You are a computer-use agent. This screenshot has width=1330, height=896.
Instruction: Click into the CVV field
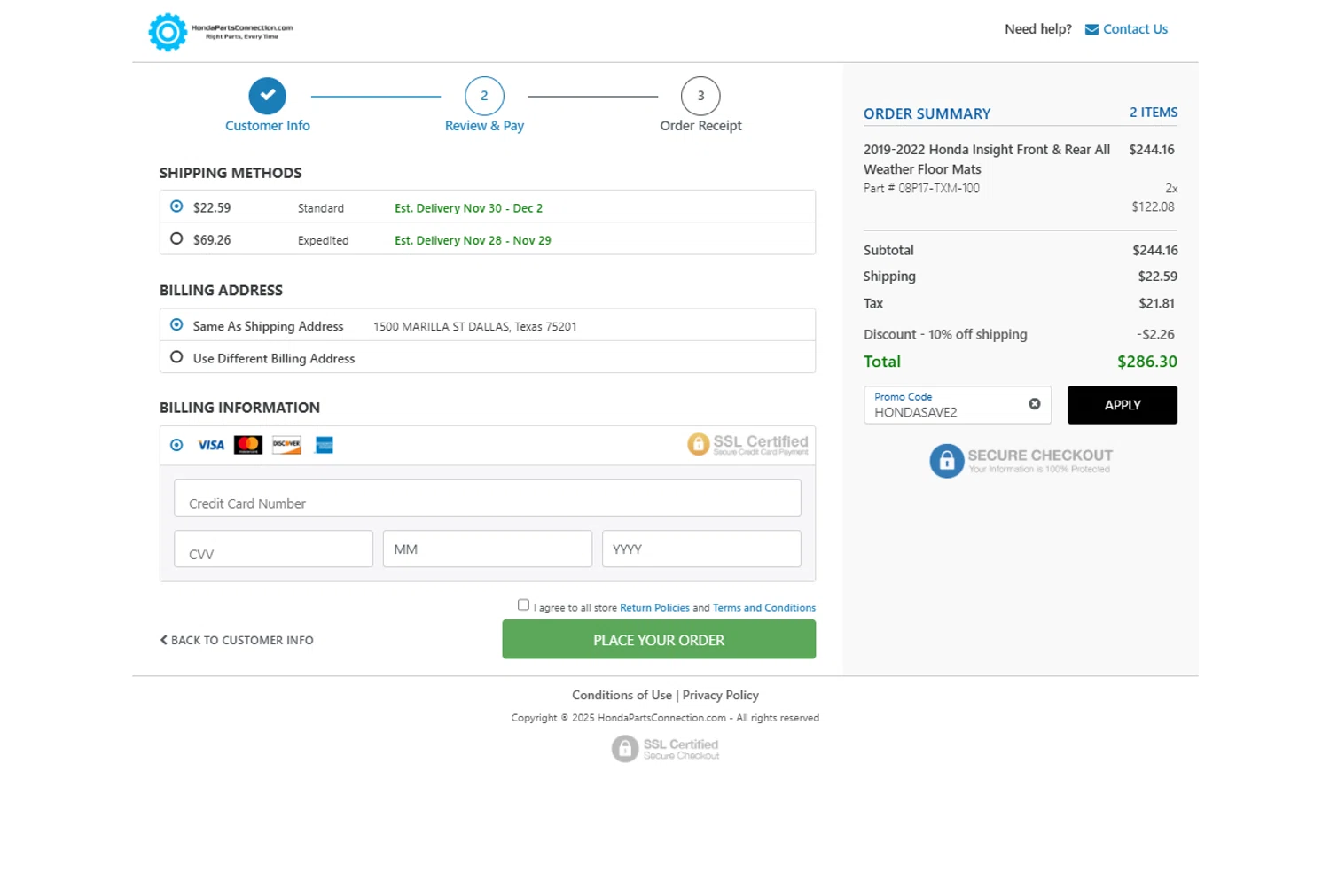click(273, 549)
